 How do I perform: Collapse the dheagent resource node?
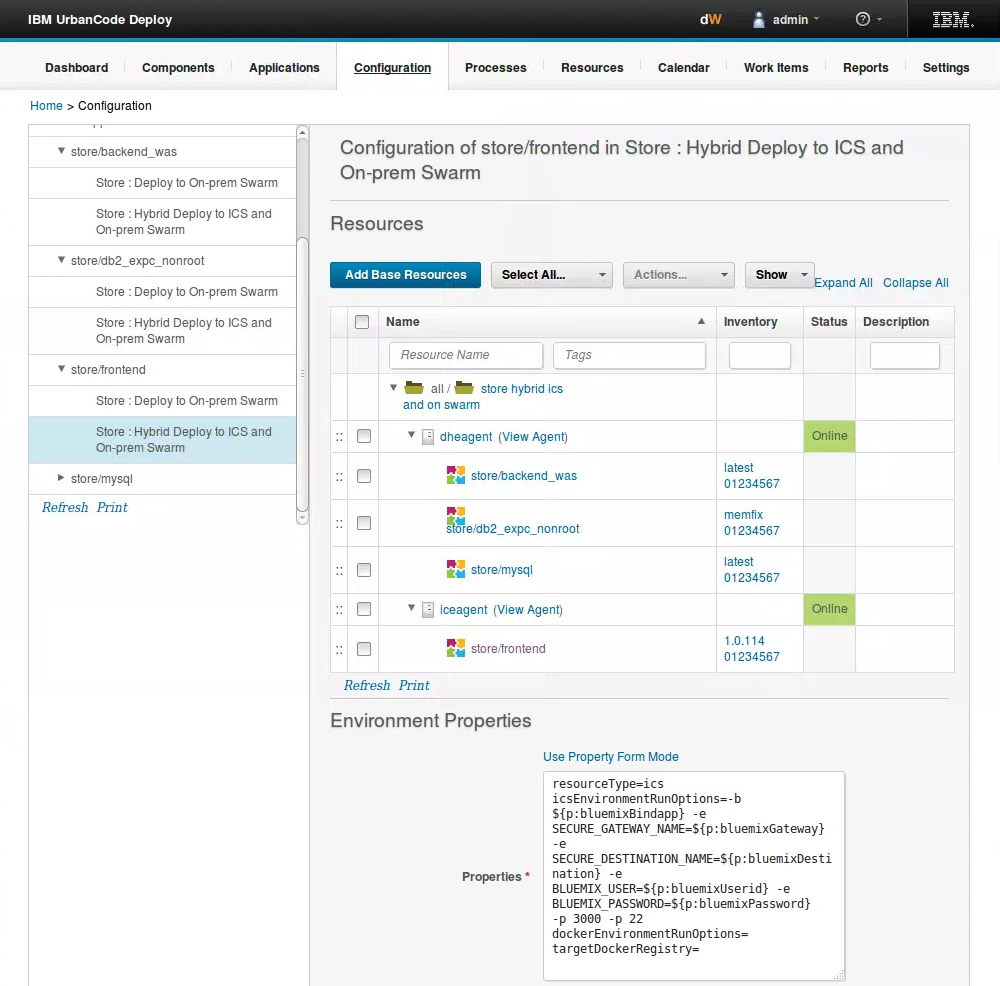[411, 435]
